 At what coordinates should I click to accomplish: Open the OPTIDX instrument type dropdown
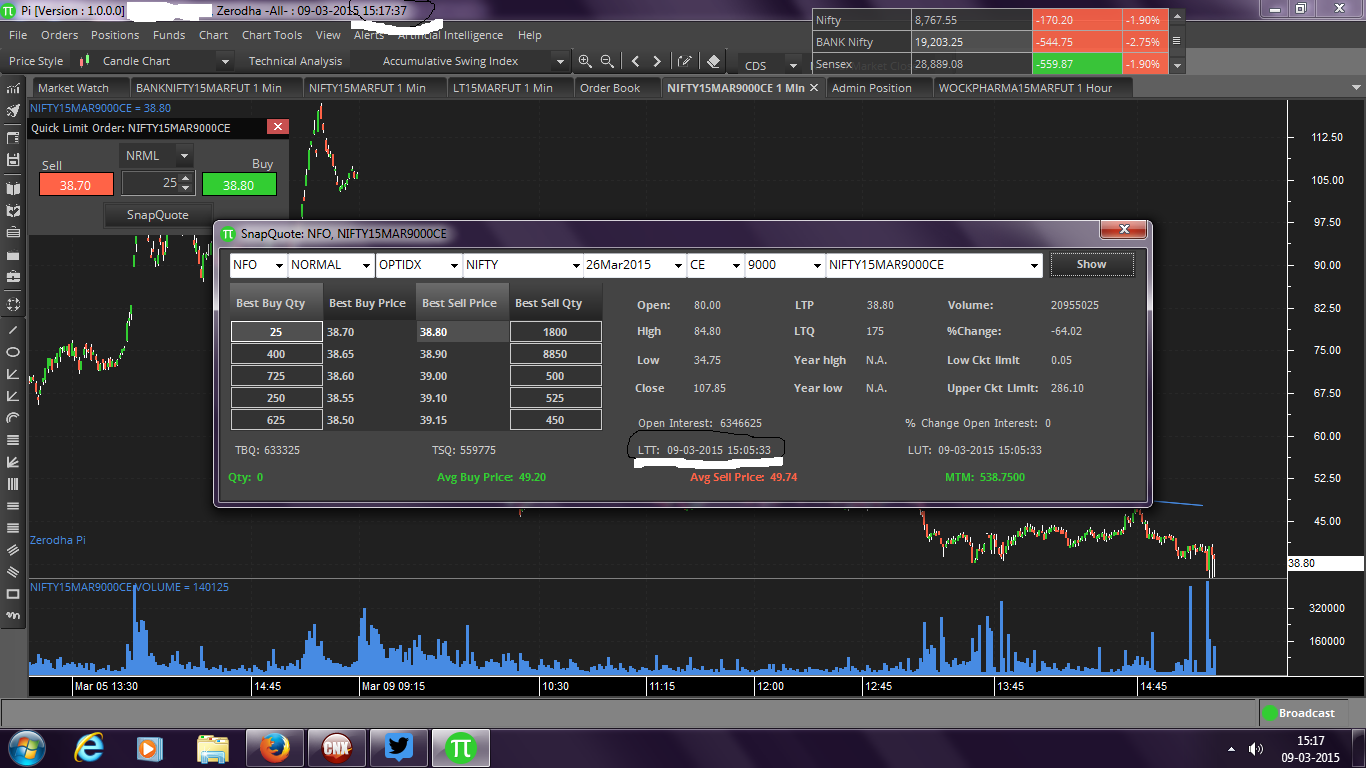pos(454,265)
